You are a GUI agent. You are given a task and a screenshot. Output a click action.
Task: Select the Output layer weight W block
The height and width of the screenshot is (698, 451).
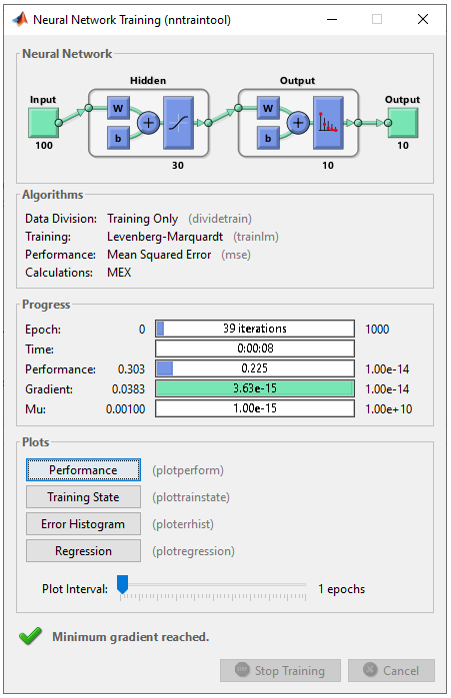tap(268, 108)
